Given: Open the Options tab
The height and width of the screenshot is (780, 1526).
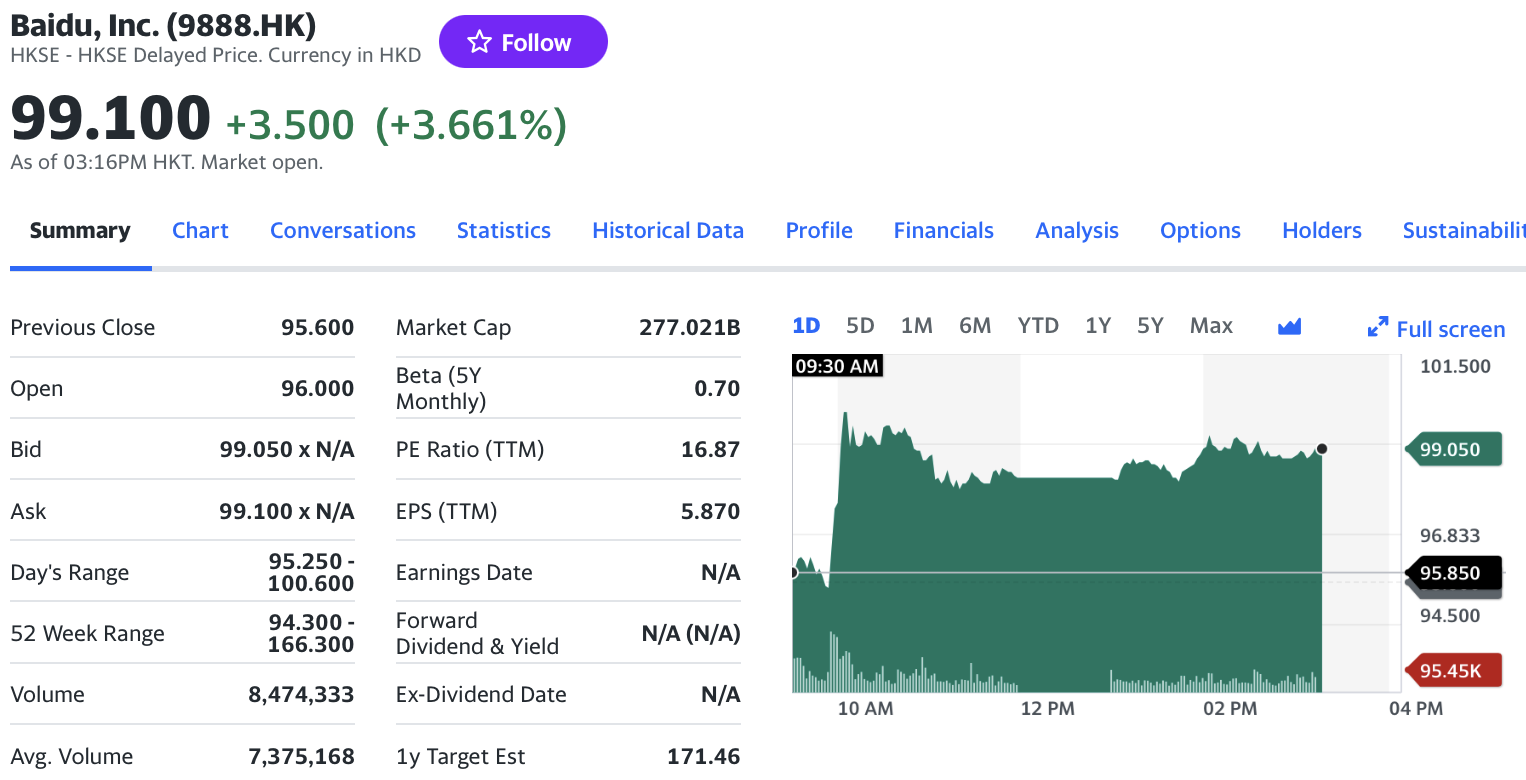Looking at the screenshot, I should point(1200,231).
